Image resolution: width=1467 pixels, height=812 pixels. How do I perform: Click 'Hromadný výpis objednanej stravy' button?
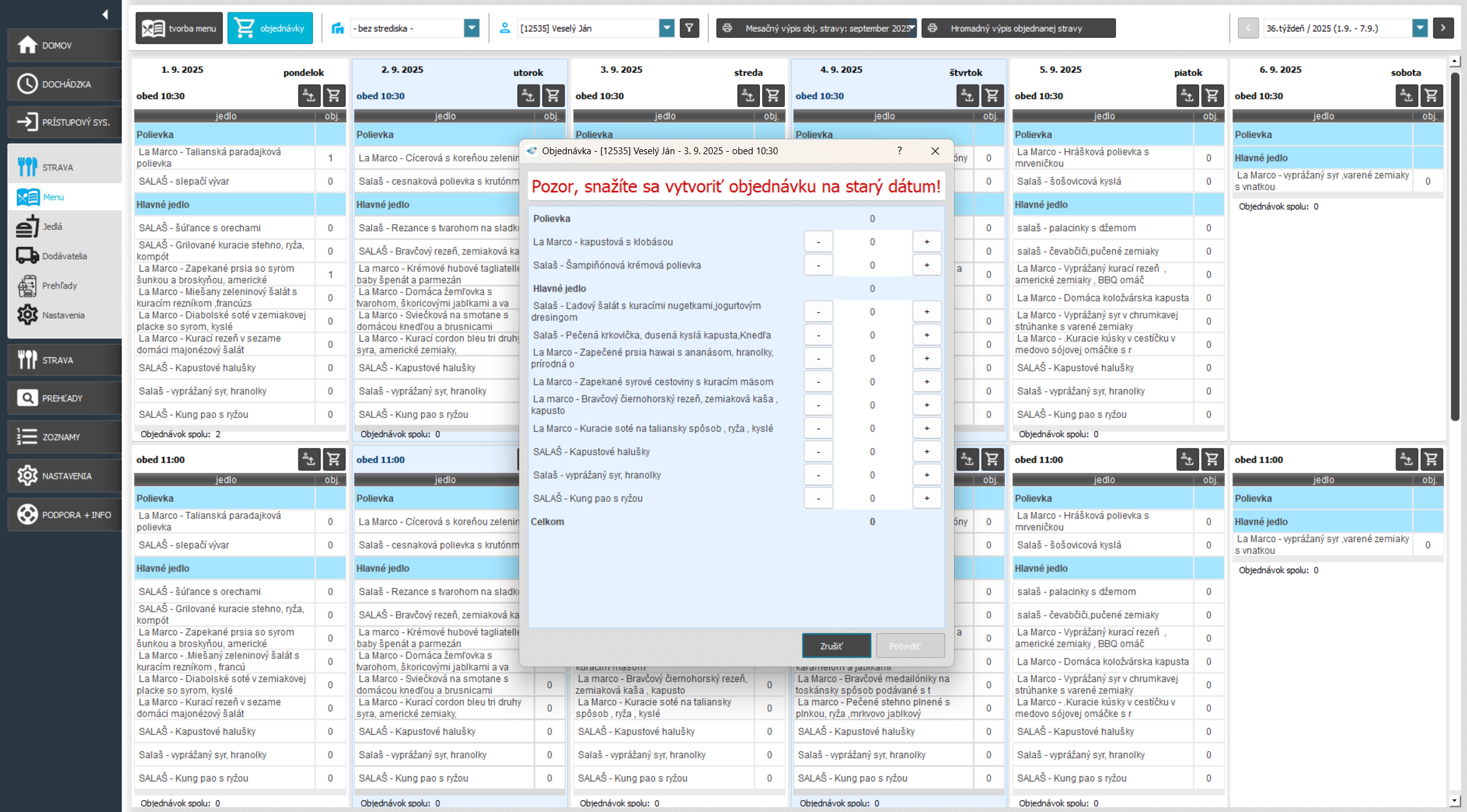point(1018,28)
